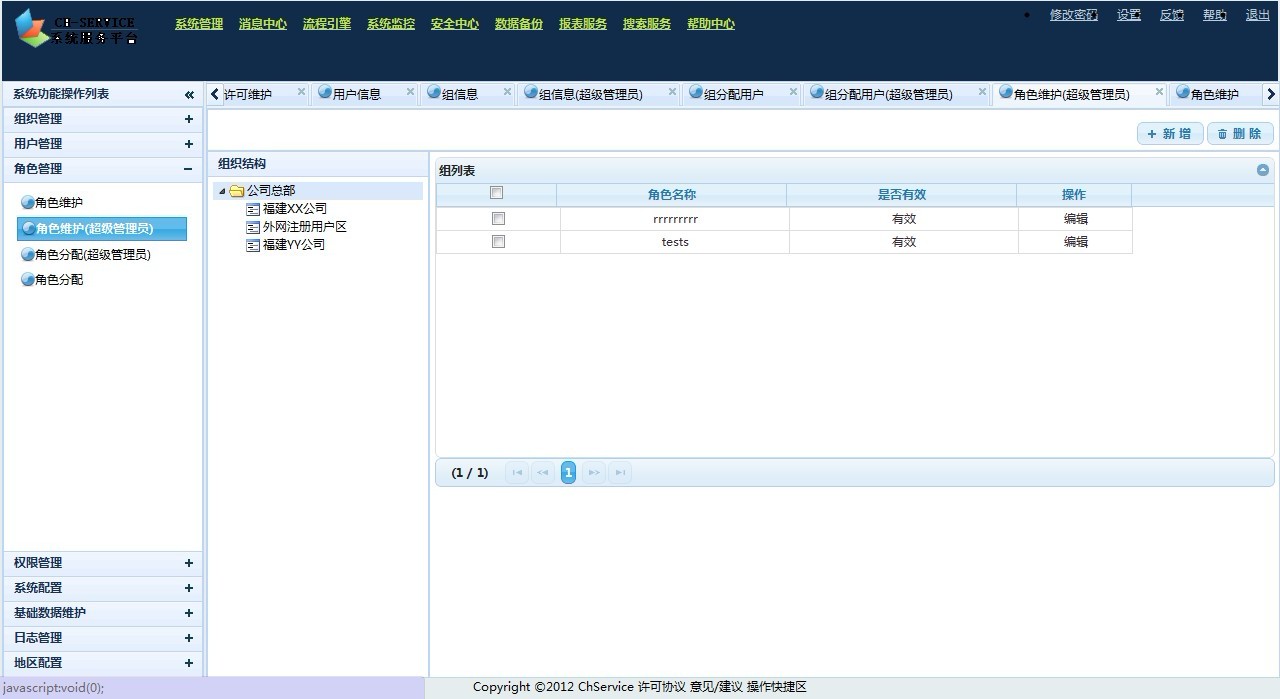Click the 修改密码 link
The width and height of the screenshot is (1280, 699).
(x=1074, y=15)
